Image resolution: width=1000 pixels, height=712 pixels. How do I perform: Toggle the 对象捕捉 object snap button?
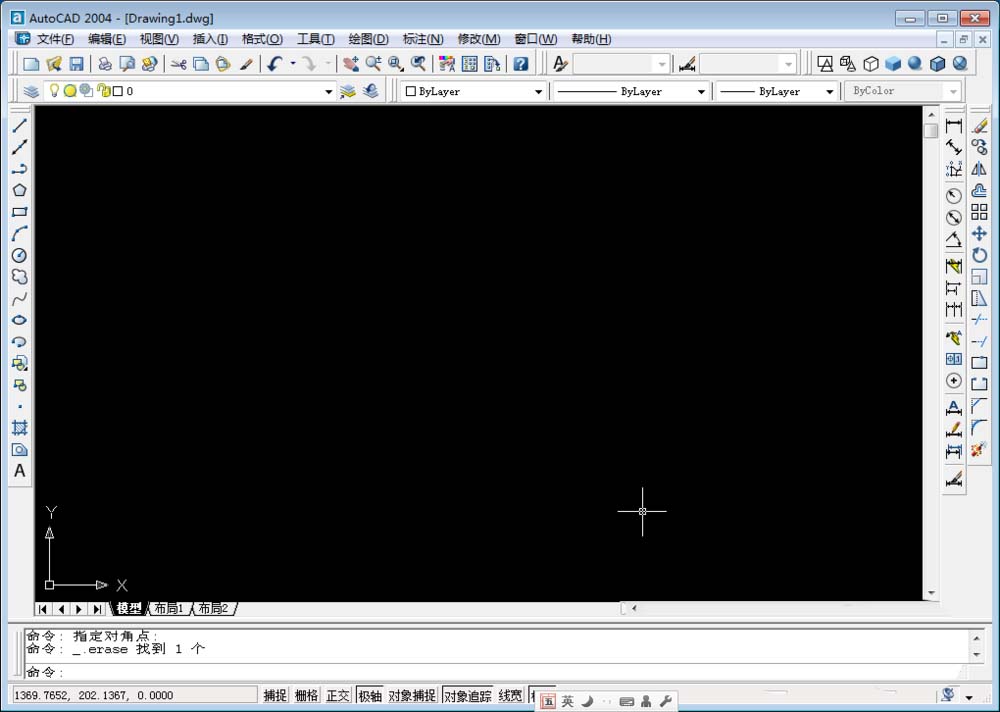(412, 695)
